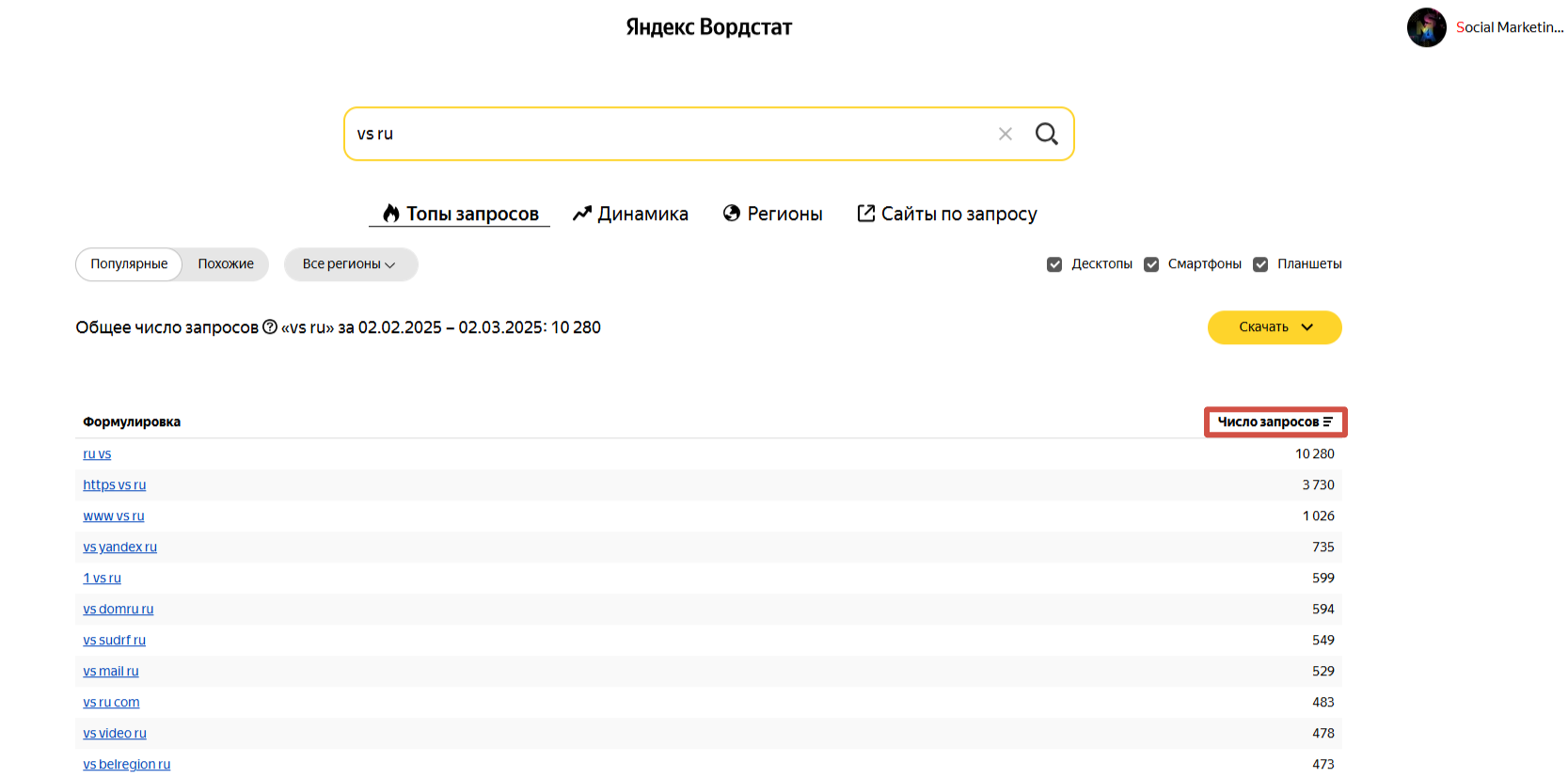Click the 599 request count
The image size is (1568, 778).
pyautogui.click(x=1323, y=578)
